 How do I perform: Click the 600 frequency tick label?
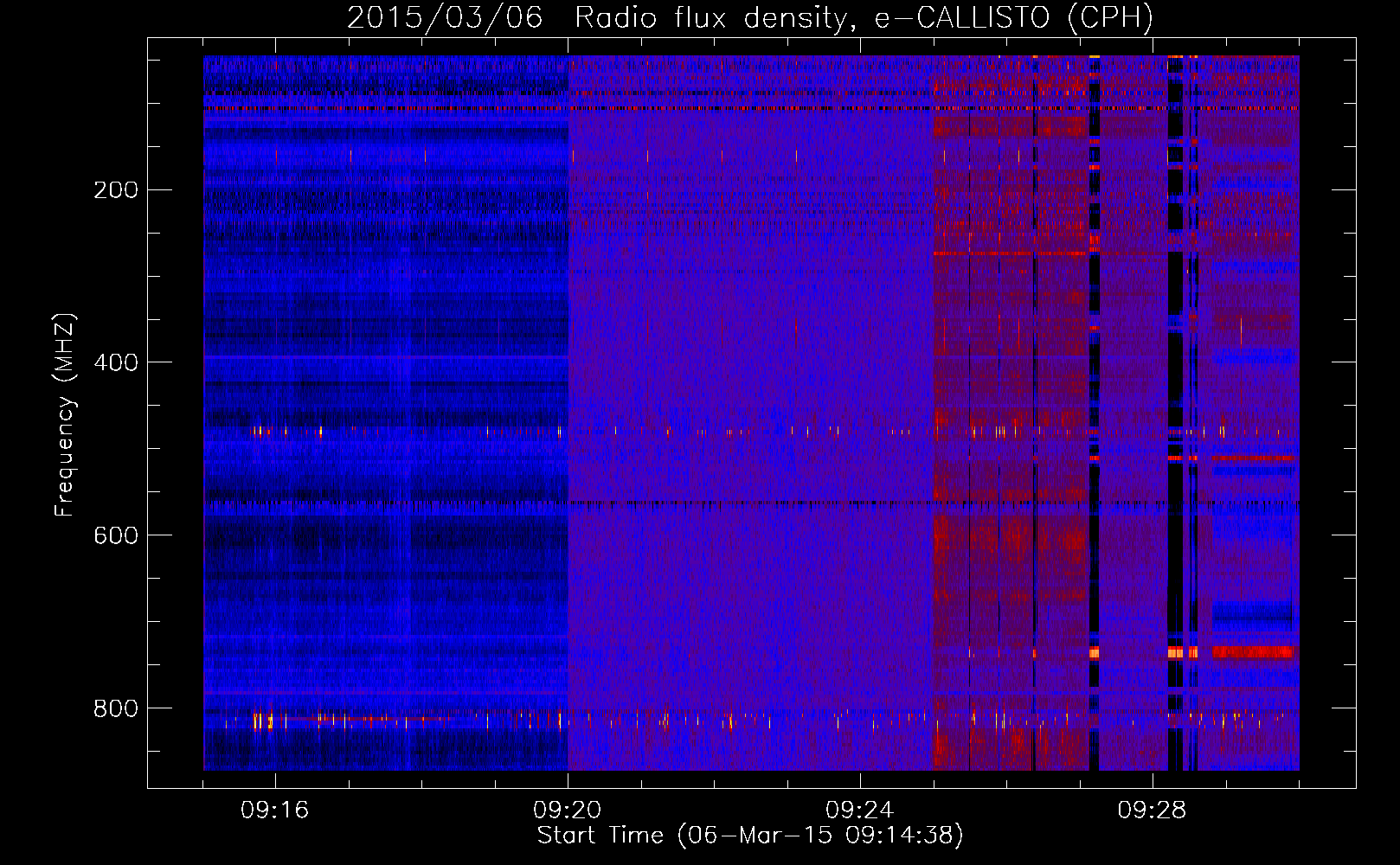click(115, 535)
